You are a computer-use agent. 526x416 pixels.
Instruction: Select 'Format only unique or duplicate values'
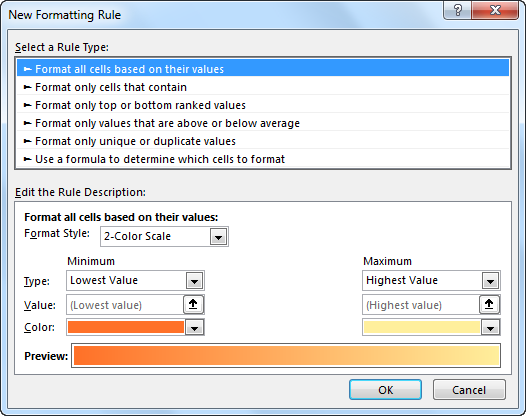pyautogui.click(x=263, y=141)
